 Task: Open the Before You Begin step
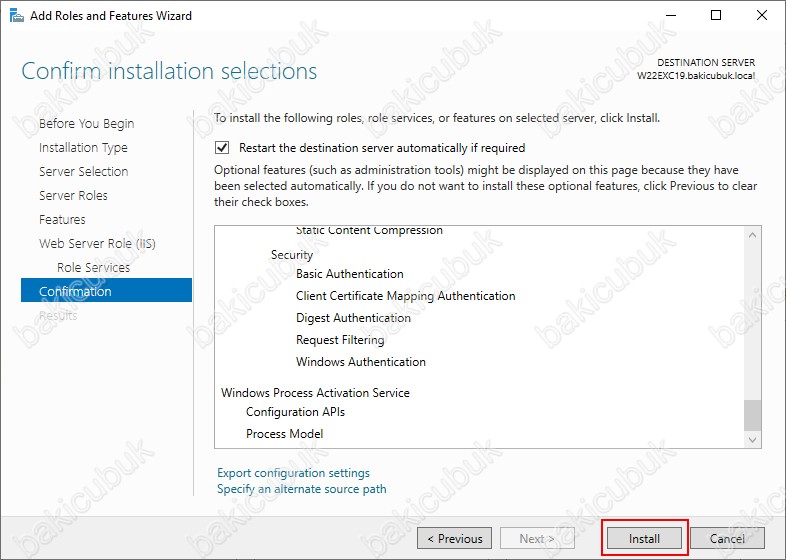86,123
